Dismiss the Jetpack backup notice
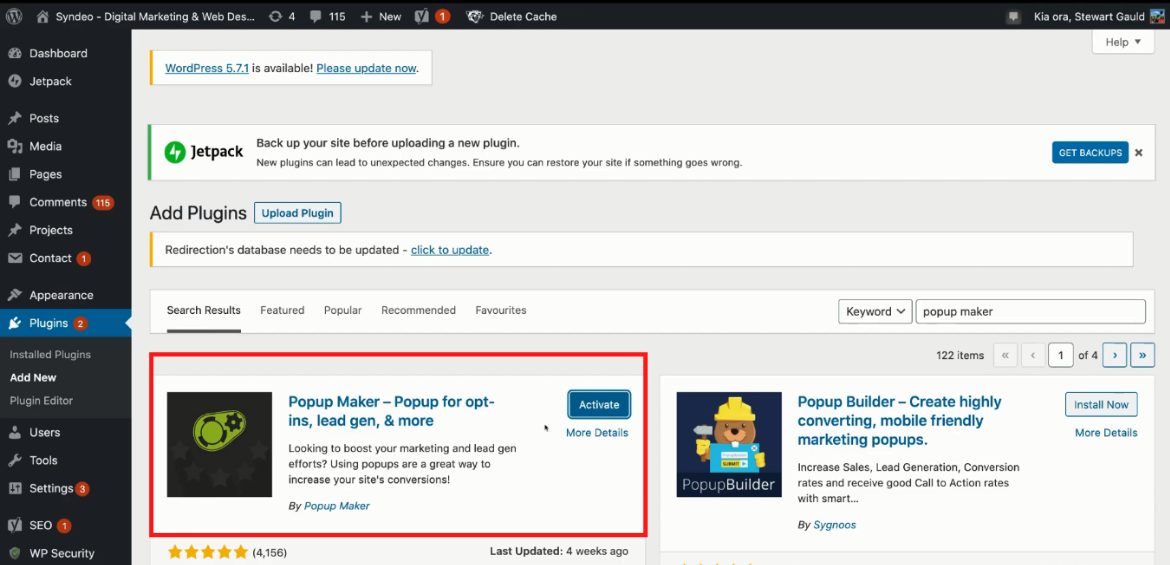The height and width of the screenshot is (565, 1170). 1139,152
